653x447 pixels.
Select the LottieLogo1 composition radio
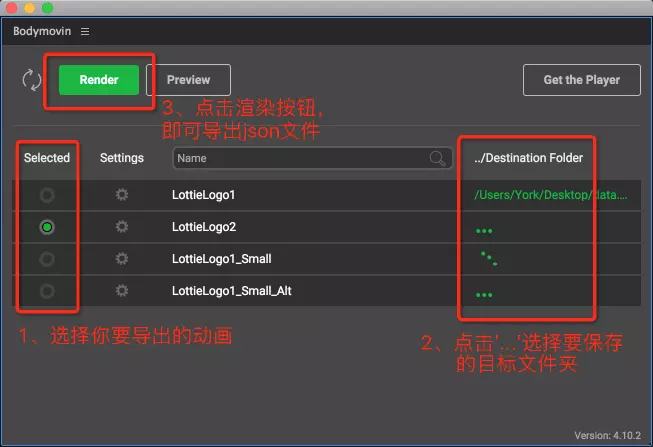pos(47,195)
